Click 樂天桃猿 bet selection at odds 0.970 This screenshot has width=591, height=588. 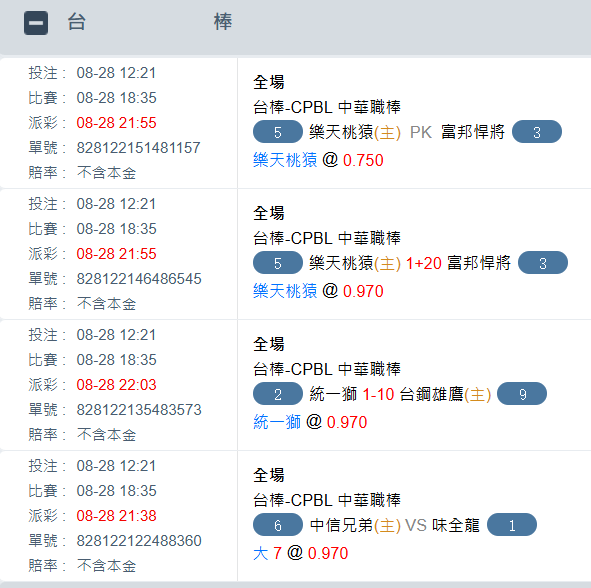(x=285, y=291)
